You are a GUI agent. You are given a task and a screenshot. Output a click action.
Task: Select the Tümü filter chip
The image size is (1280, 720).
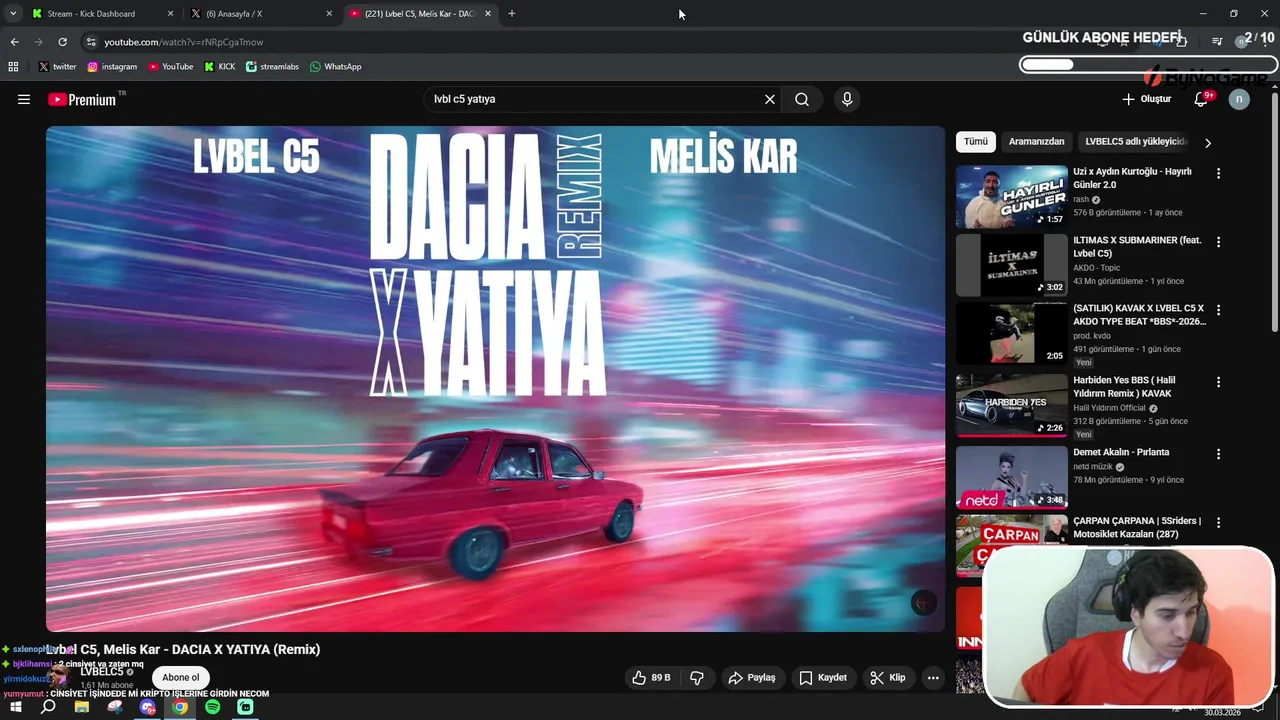tap(976, 142)
